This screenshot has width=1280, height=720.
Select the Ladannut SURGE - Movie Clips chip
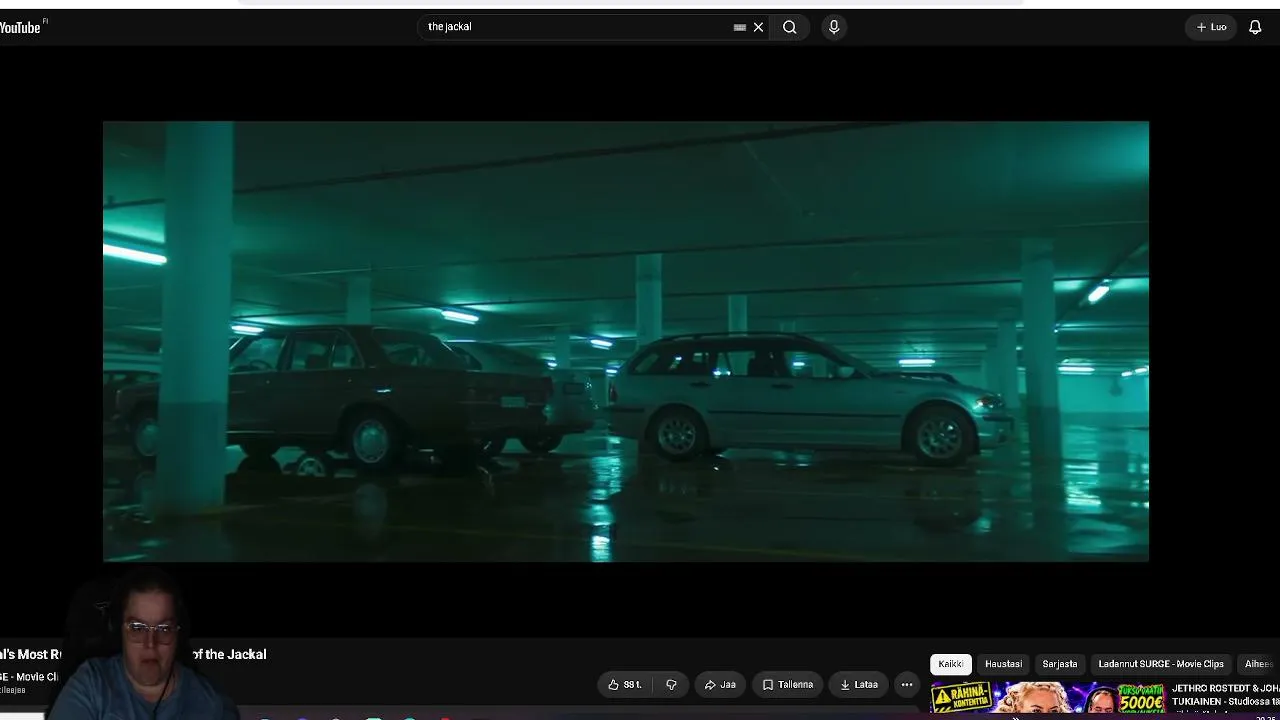(1161, 664)
